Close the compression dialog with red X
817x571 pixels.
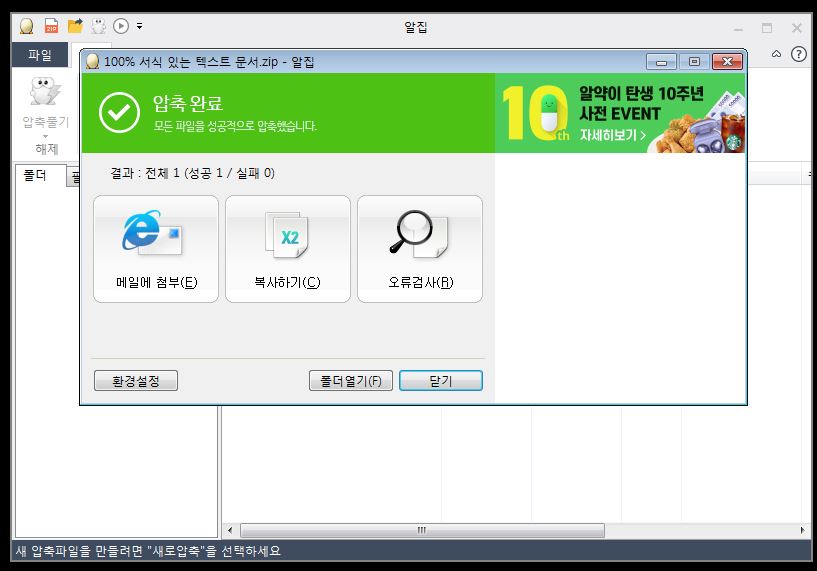click(x=727, y=62)
